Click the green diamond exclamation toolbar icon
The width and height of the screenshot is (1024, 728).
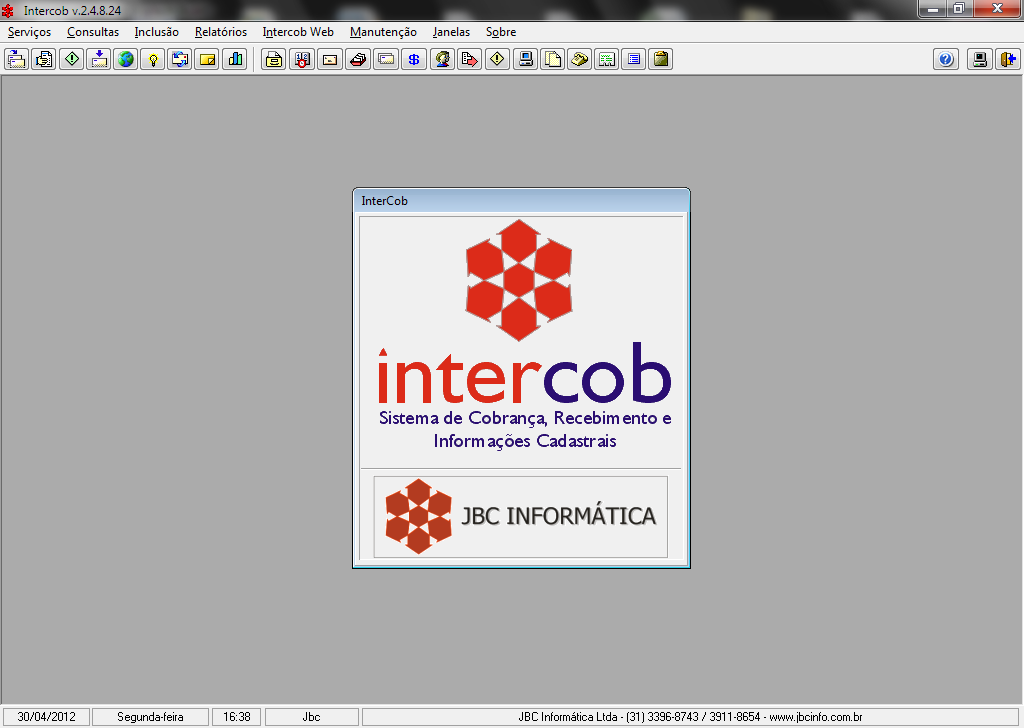pyautogui.click(x=71, y=59)
